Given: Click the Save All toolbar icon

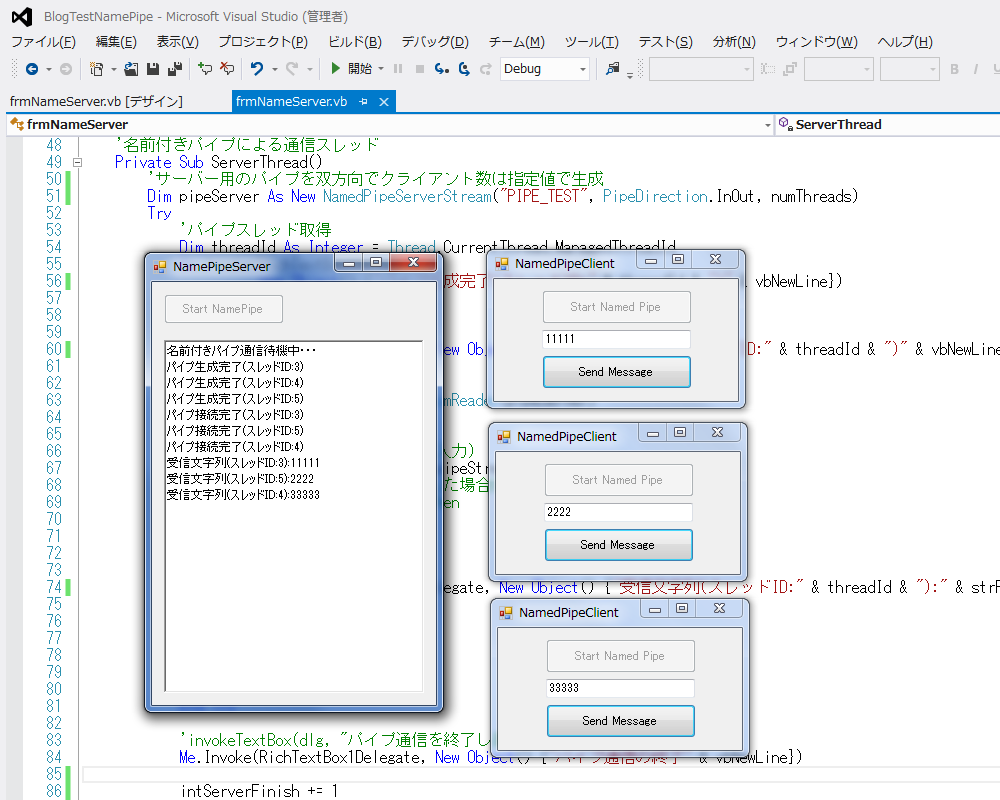Looking at the screenshot, I should pyautogui.click(x=174, y=69).
